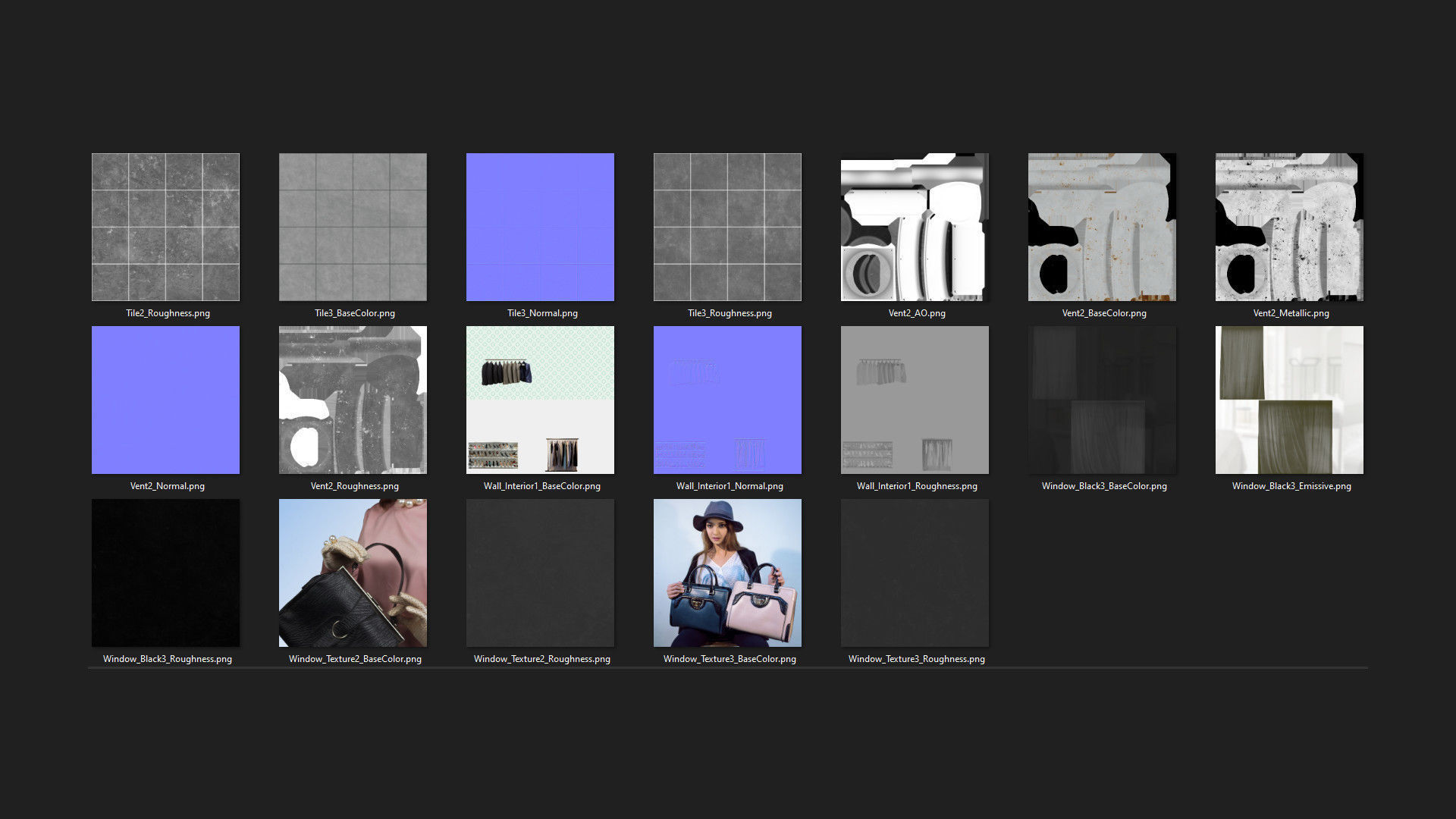Select the Tile2_Roughness.png thumbnail

[x=165, y=227]
